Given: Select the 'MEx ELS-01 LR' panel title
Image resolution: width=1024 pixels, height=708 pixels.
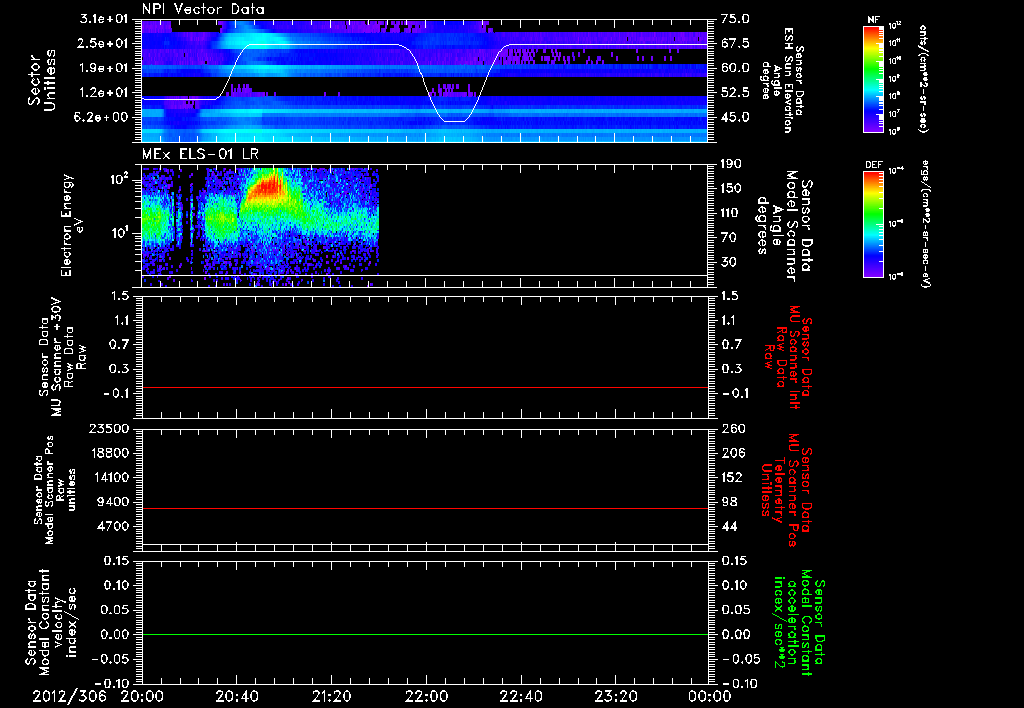Looking at the screenshot, I should click(200, 153).
